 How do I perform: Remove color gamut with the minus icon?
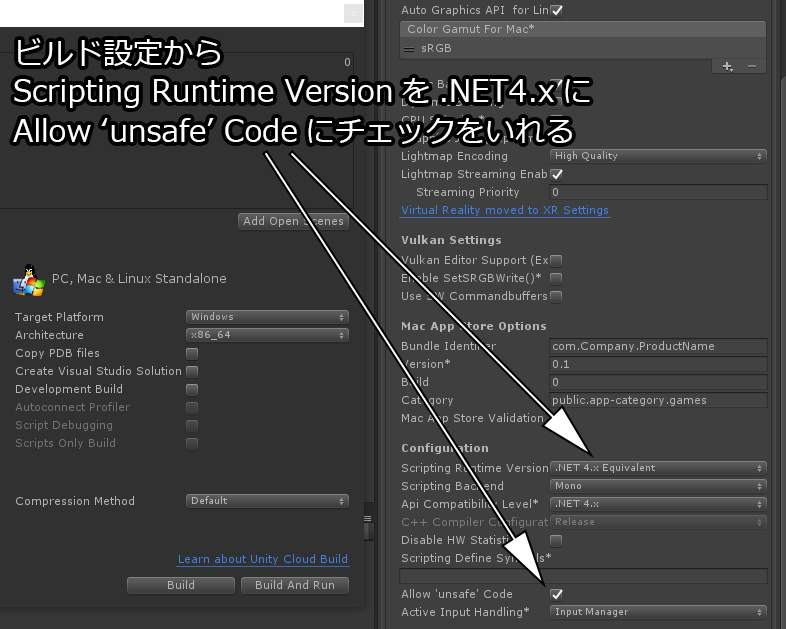pyautogui.click(x=751, y=66)
